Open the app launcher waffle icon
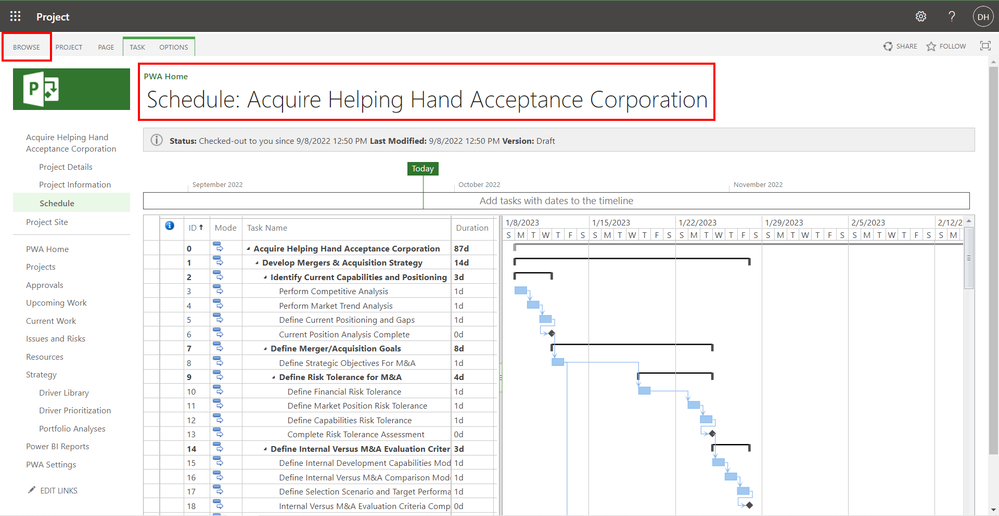Viewport: 999px width, 516px height. [15, 17]
